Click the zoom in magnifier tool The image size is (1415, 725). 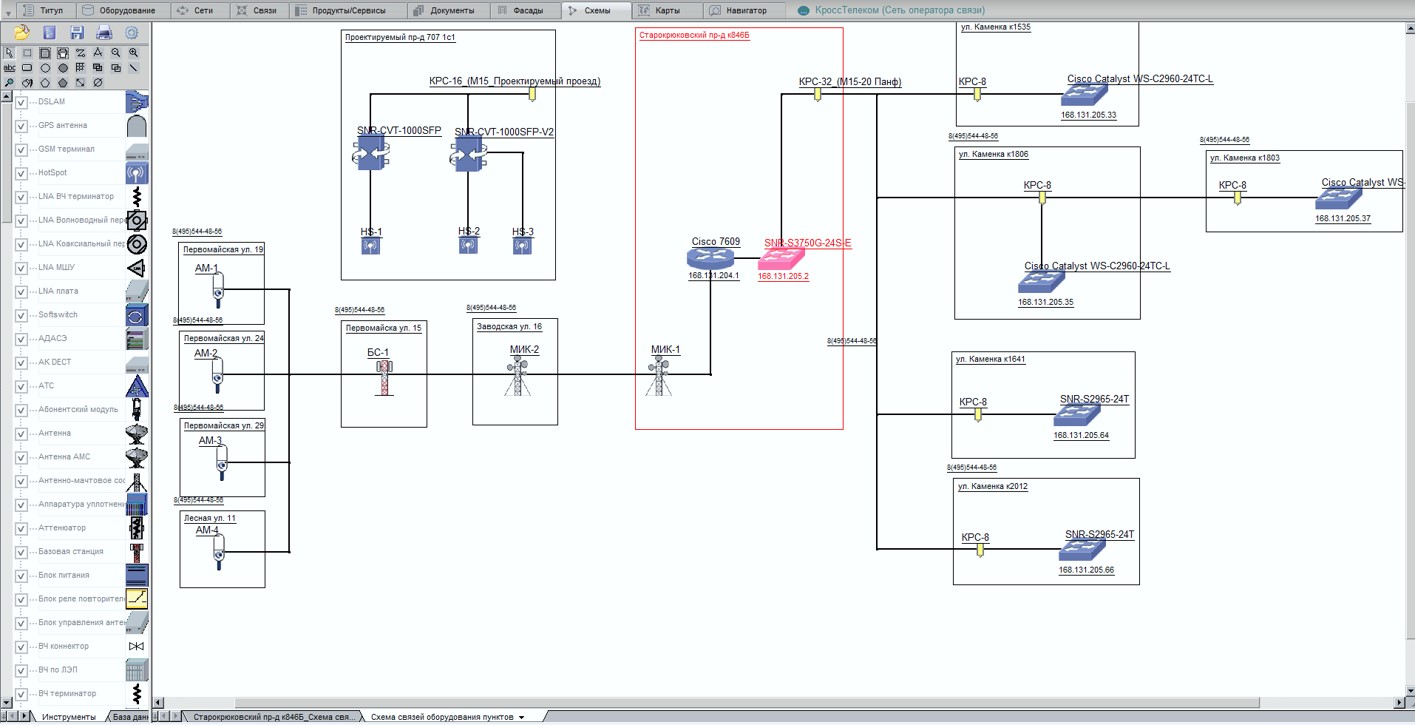click(x=133, y=53)
